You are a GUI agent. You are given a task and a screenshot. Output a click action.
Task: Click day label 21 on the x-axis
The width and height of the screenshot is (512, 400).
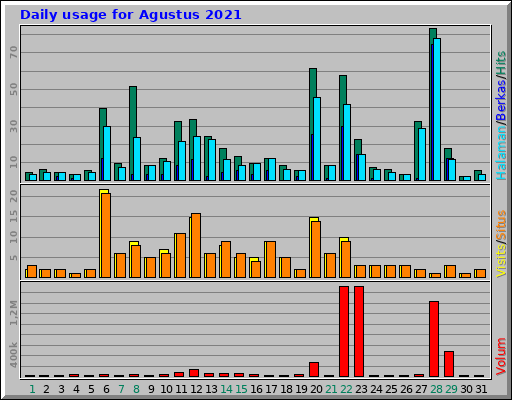click(x=331, y=389)
